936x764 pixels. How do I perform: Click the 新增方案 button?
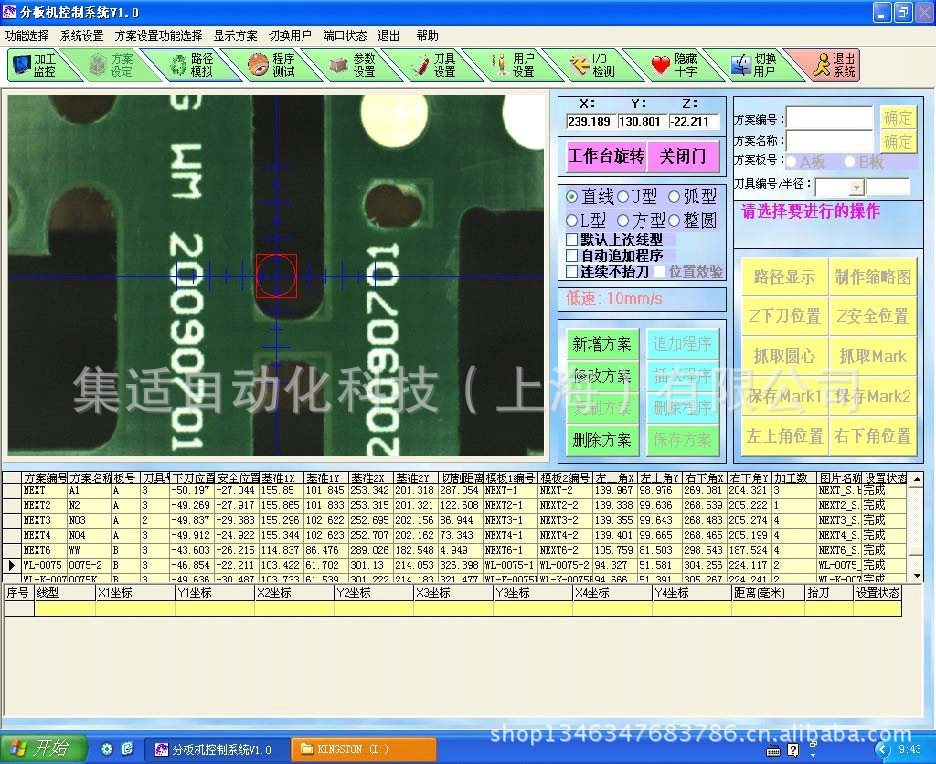coord(602,344)
